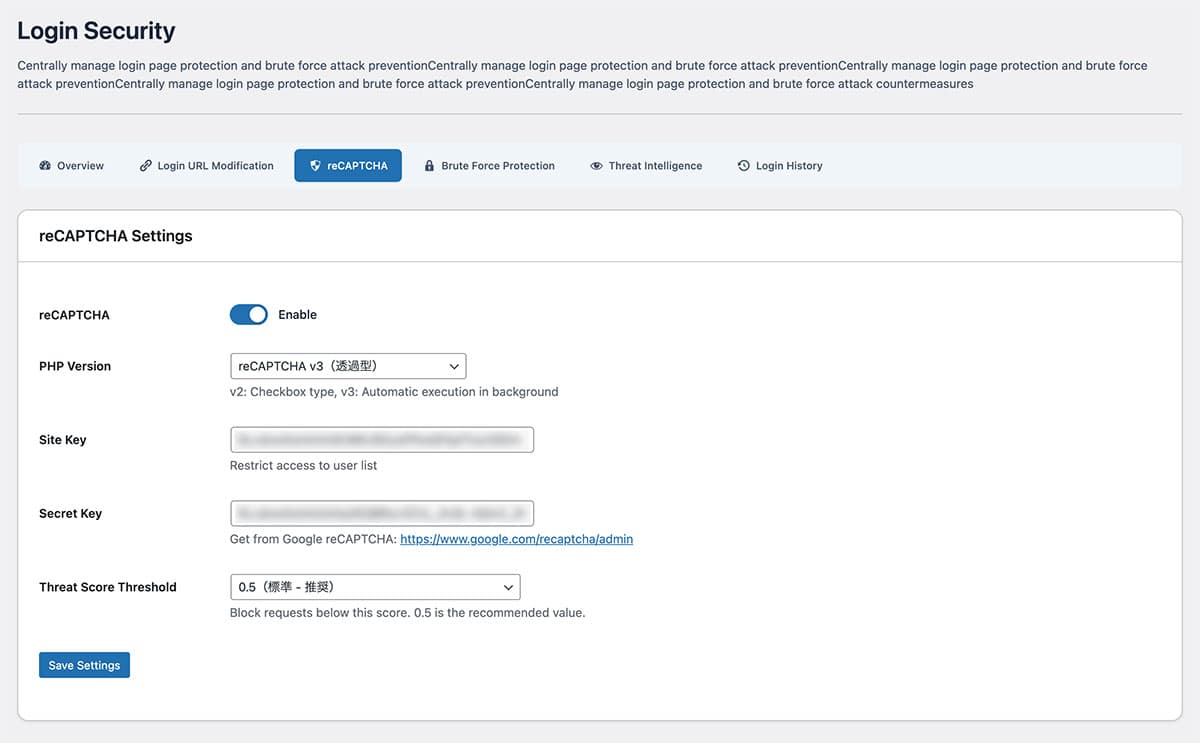The image size is (1200, 743).
Task: Click the clock icon for Login History
Action: [743, 166]
